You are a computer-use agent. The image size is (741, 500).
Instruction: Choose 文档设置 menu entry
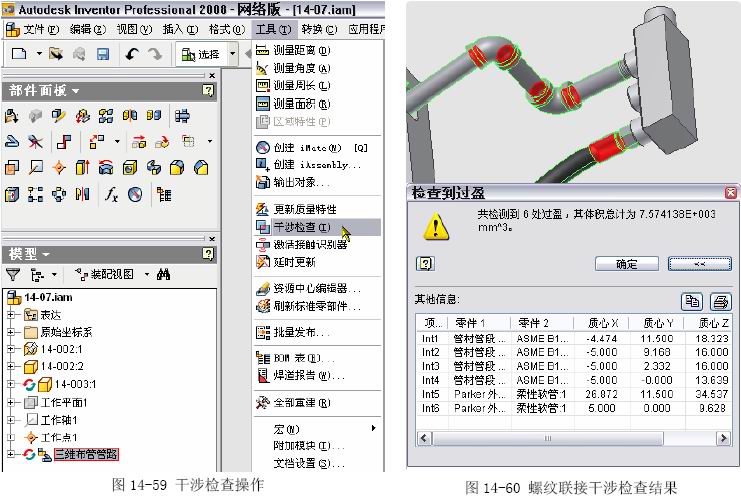317,463
